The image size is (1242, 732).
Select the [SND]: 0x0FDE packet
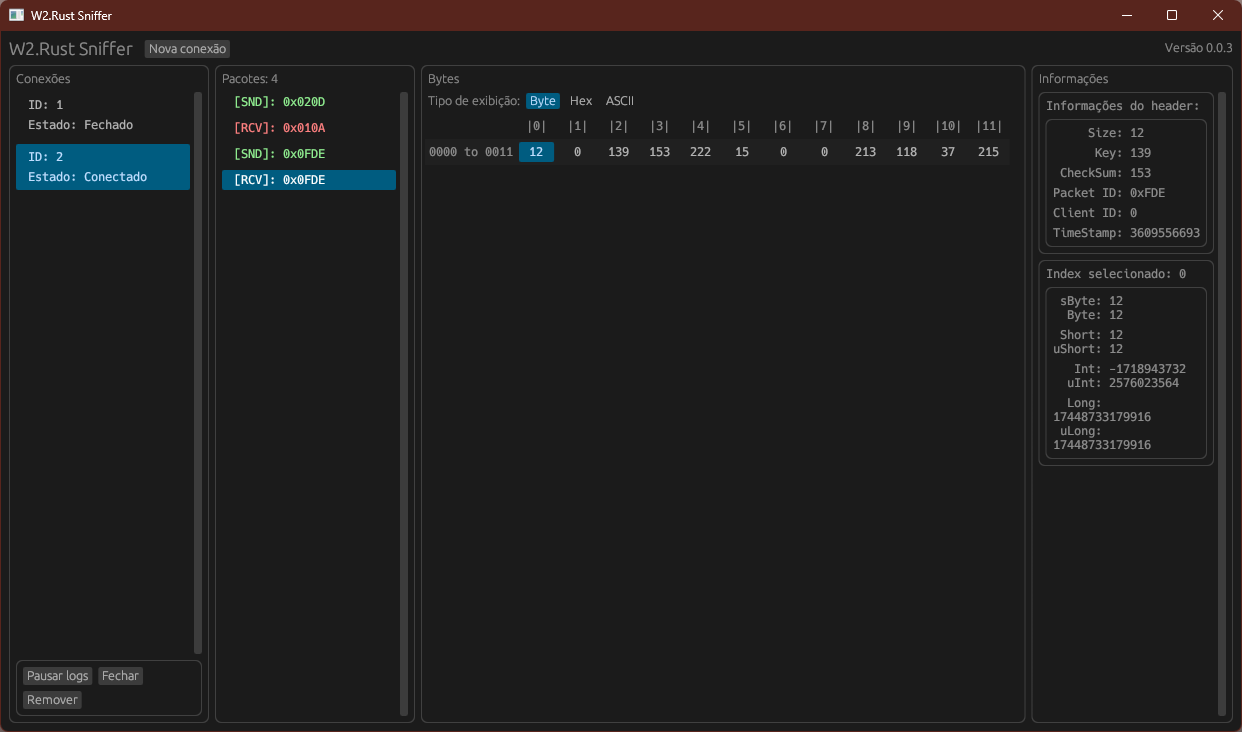click(309, 154)
